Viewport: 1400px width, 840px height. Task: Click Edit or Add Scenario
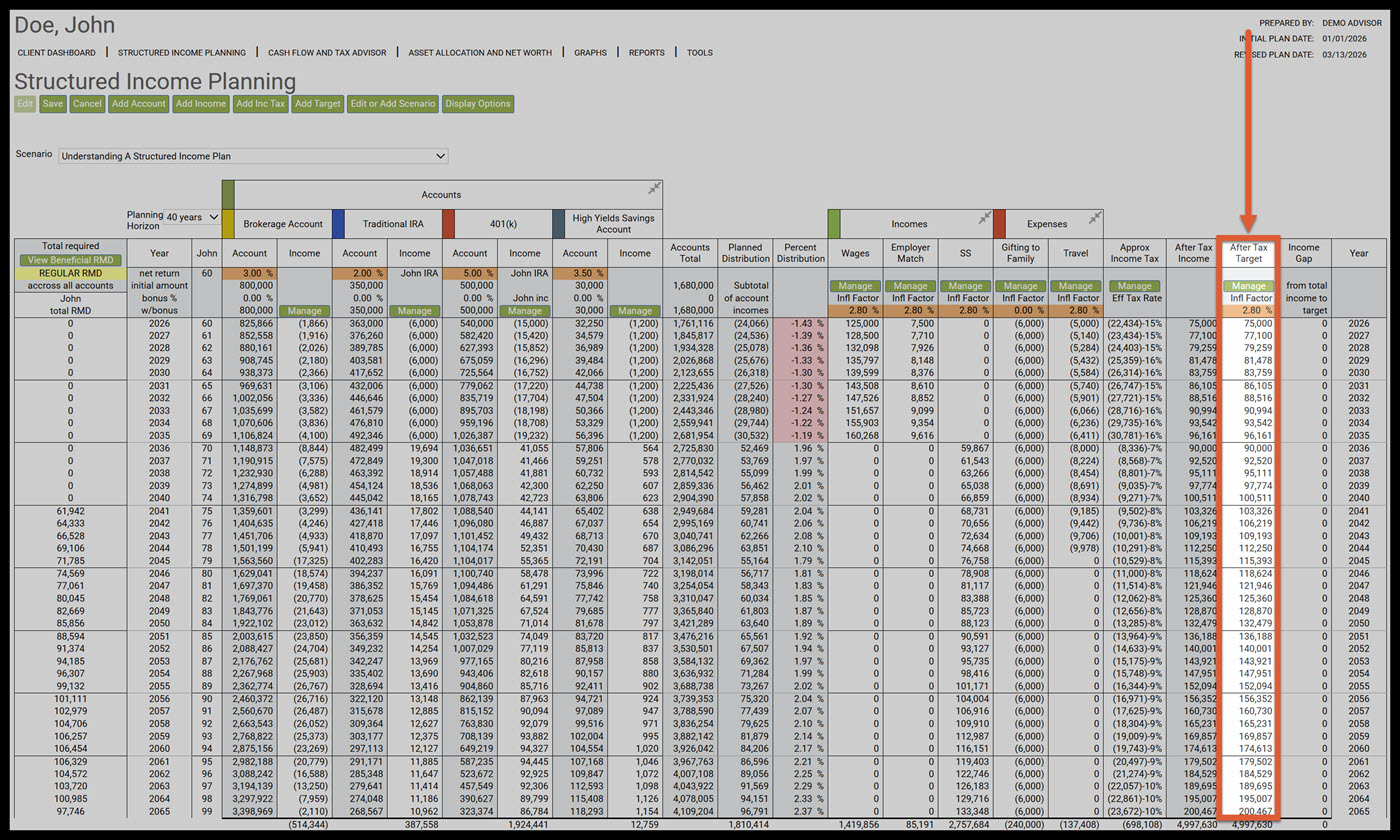tap(392, 103)
